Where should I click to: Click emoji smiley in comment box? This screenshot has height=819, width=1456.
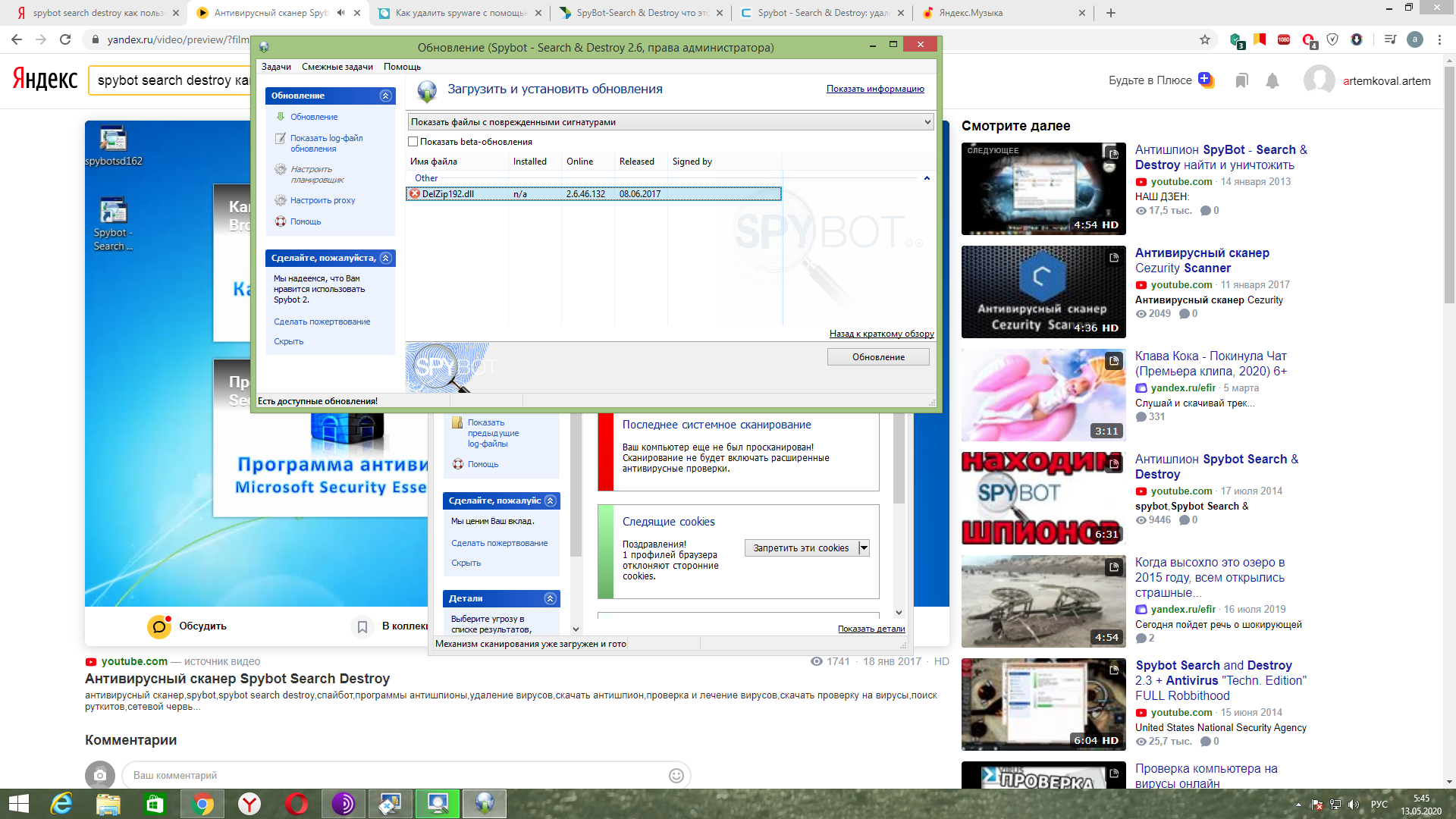[676, 776]
